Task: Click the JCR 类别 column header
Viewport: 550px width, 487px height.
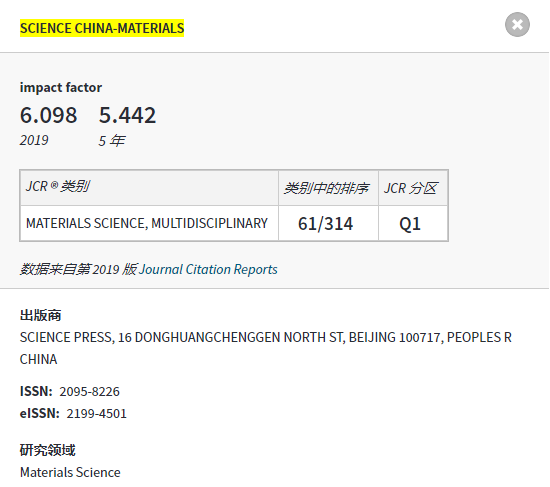Action: point(149,188)
